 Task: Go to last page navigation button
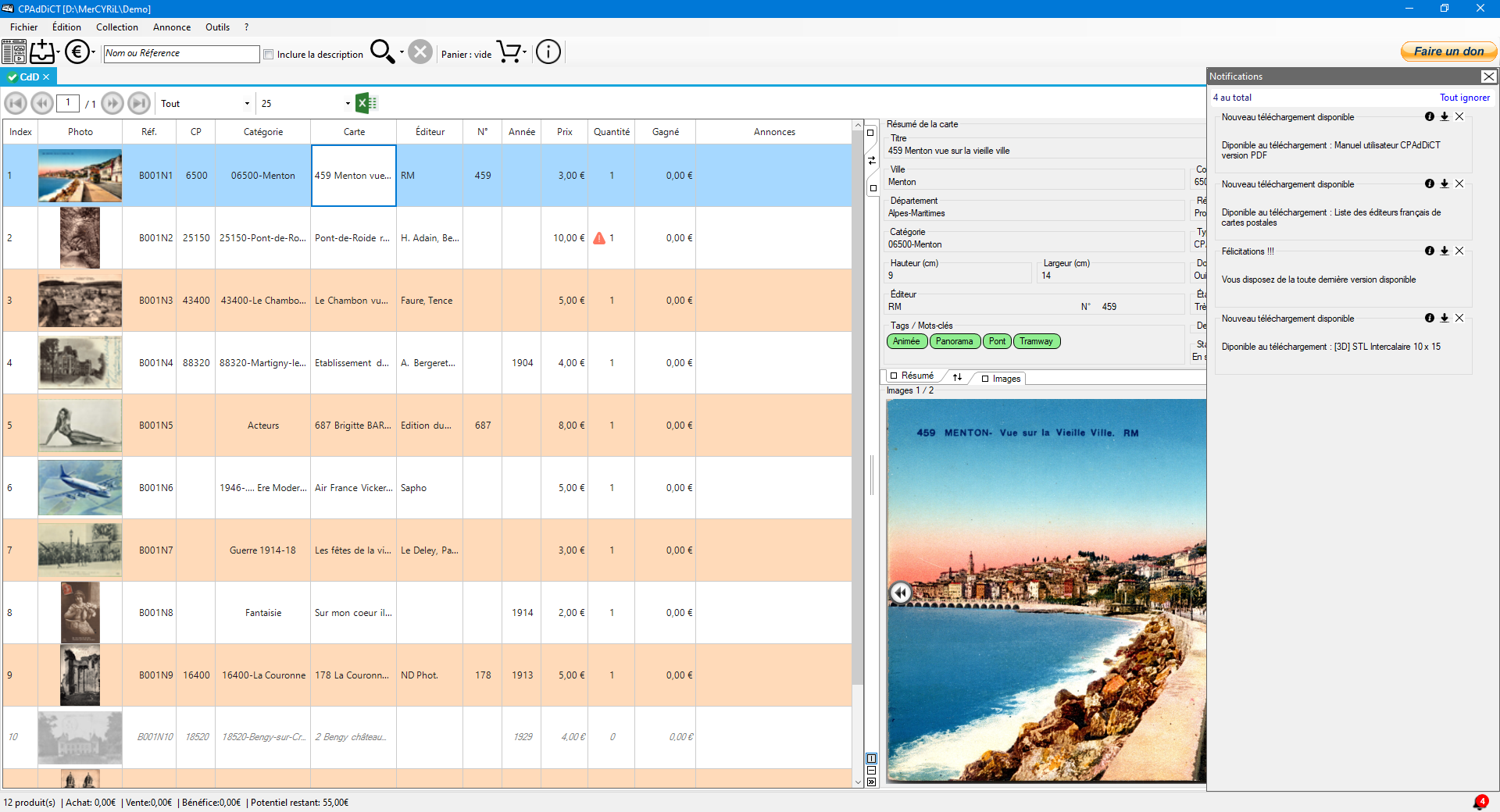(x=139, y=103)
